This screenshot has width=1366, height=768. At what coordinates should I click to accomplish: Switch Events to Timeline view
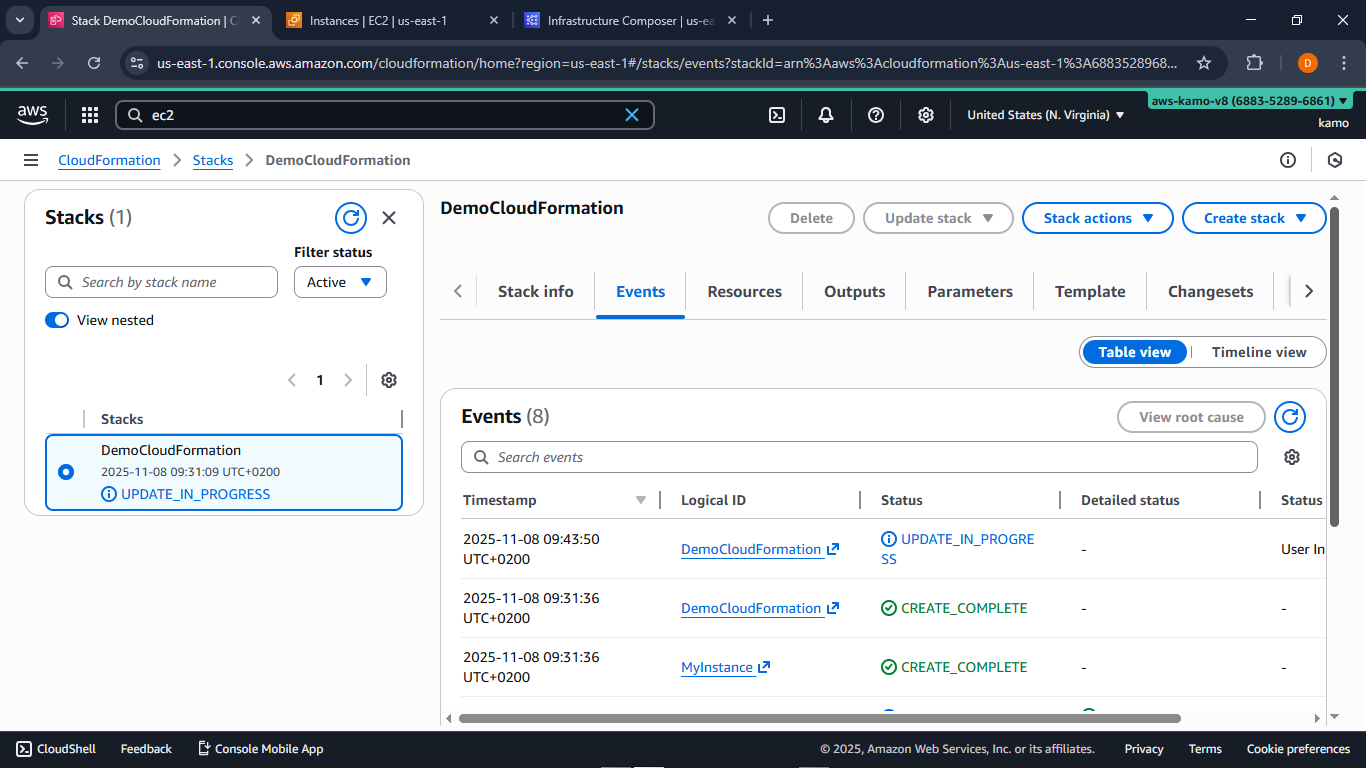click(1258, 352)
